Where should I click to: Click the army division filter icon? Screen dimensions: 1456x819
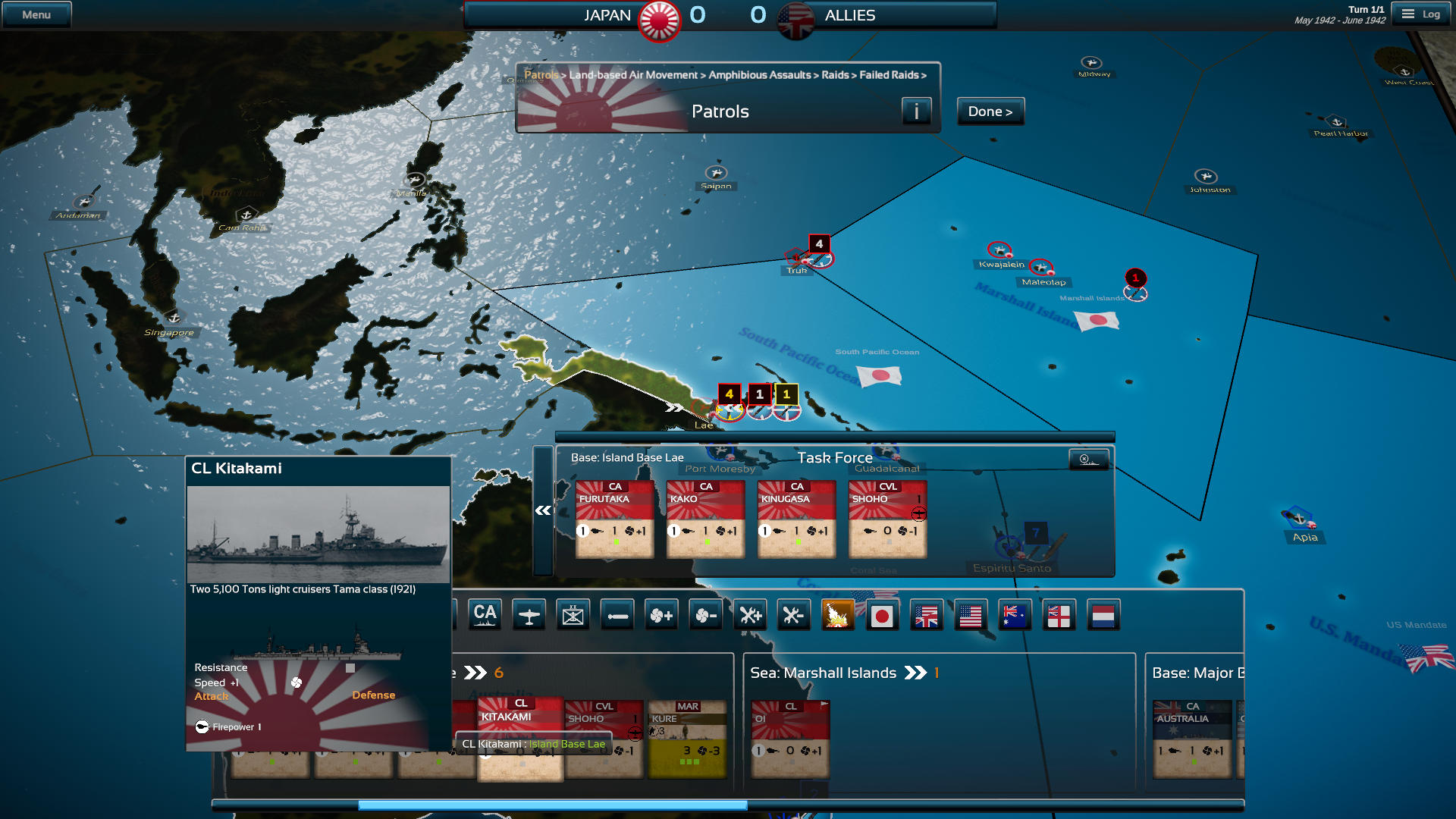pos(573,615)
